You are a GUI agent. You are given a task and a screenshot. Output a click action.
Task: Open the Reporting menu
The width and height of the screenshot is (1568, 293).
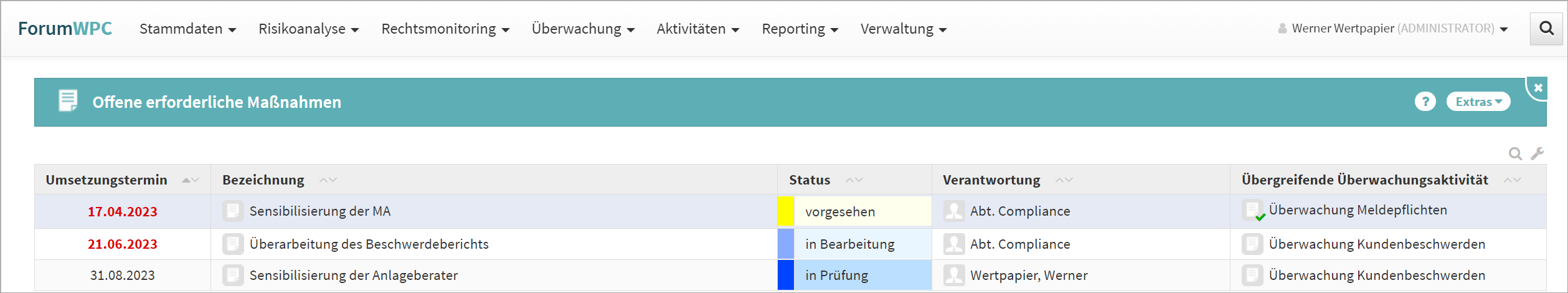[800, 29]
